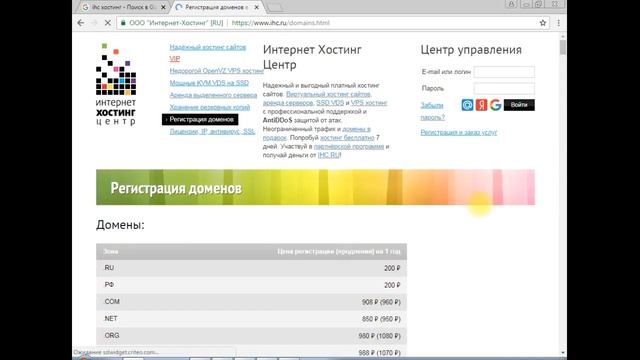640x360 pixels.
Task: Click the .COM zone row
Action: (251, 302)
